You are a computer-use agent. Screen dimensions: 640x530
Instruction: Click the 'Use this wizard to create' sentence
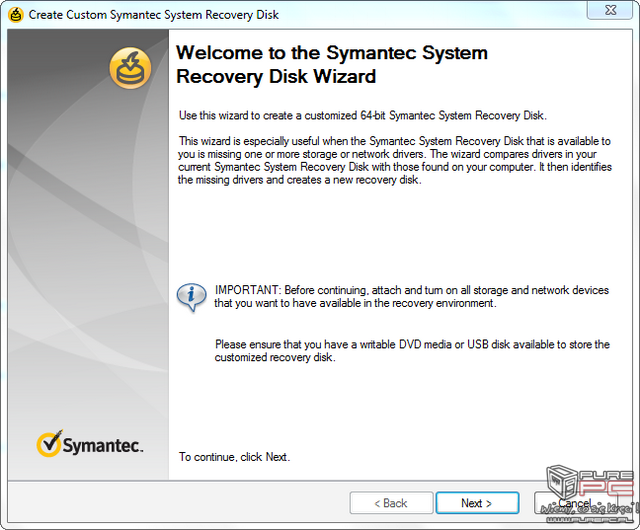[x=362, y=116]
